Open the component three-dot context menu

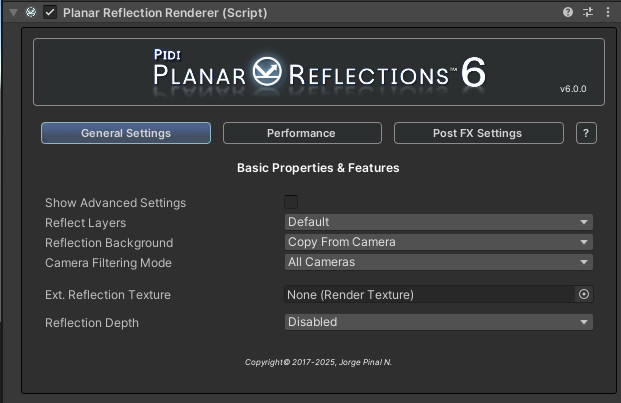[608, 12]
